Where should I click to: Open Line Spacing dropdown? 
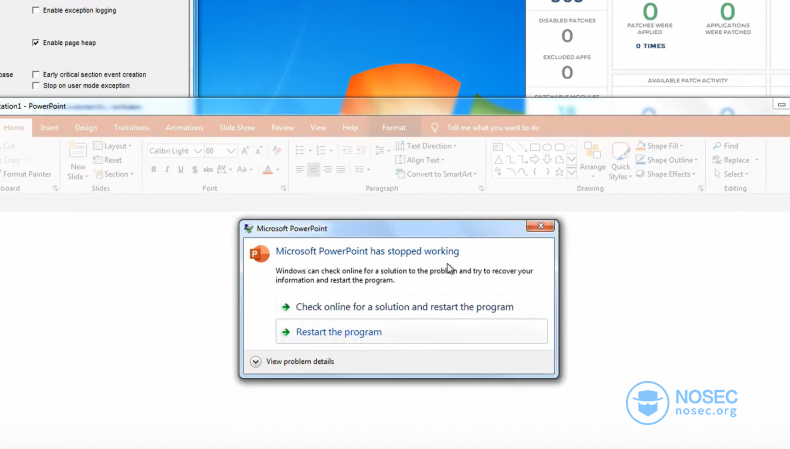pos(382,150)
